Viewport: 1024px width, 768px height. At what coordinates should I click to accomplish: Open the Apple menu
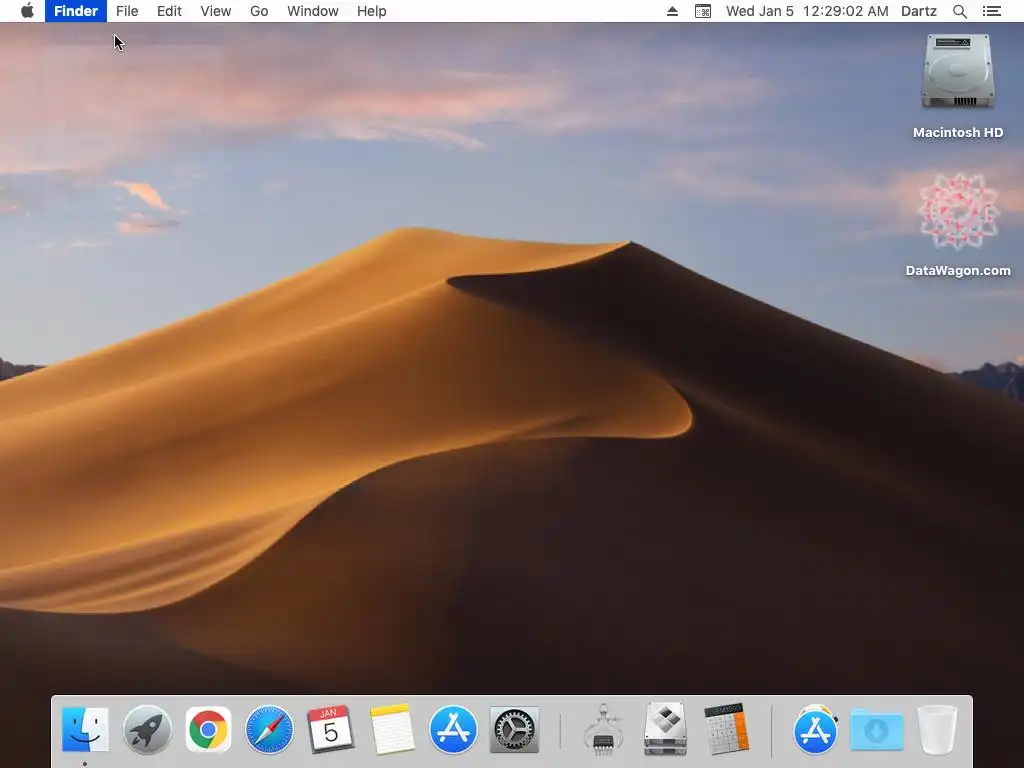click(x=27, y=11)
